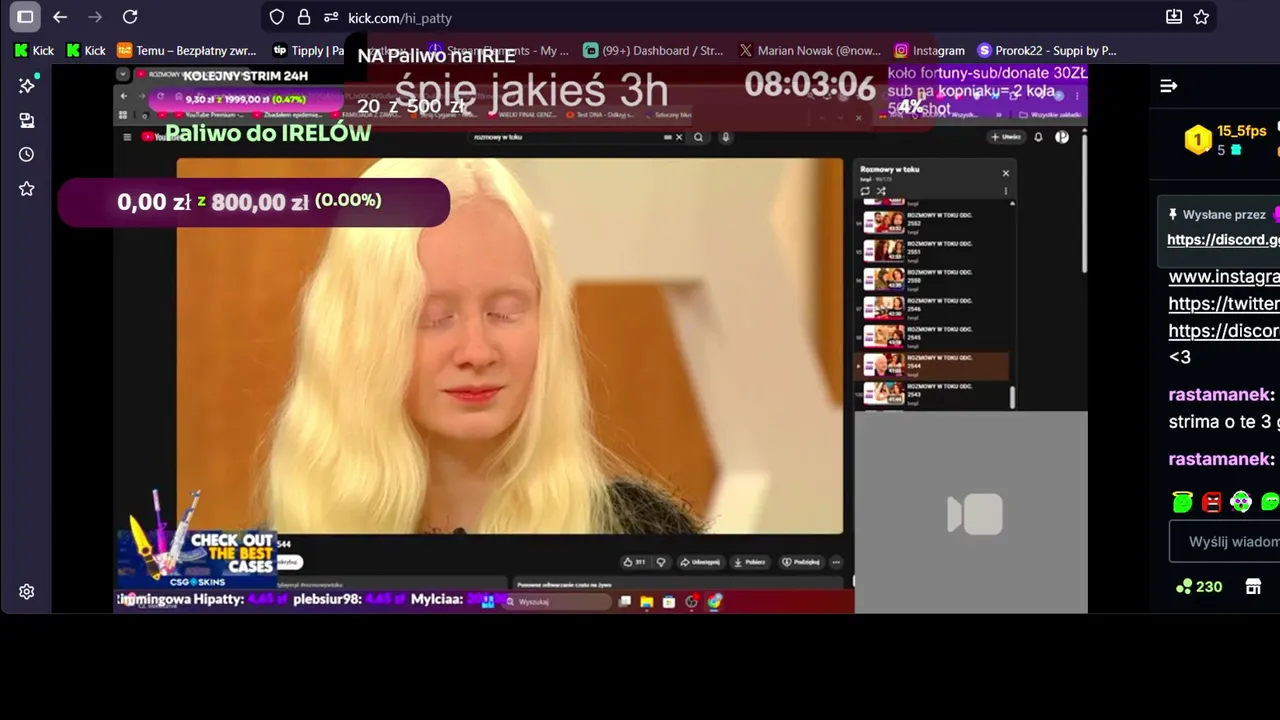Open YouTube notifications bell

(1038, 137)
